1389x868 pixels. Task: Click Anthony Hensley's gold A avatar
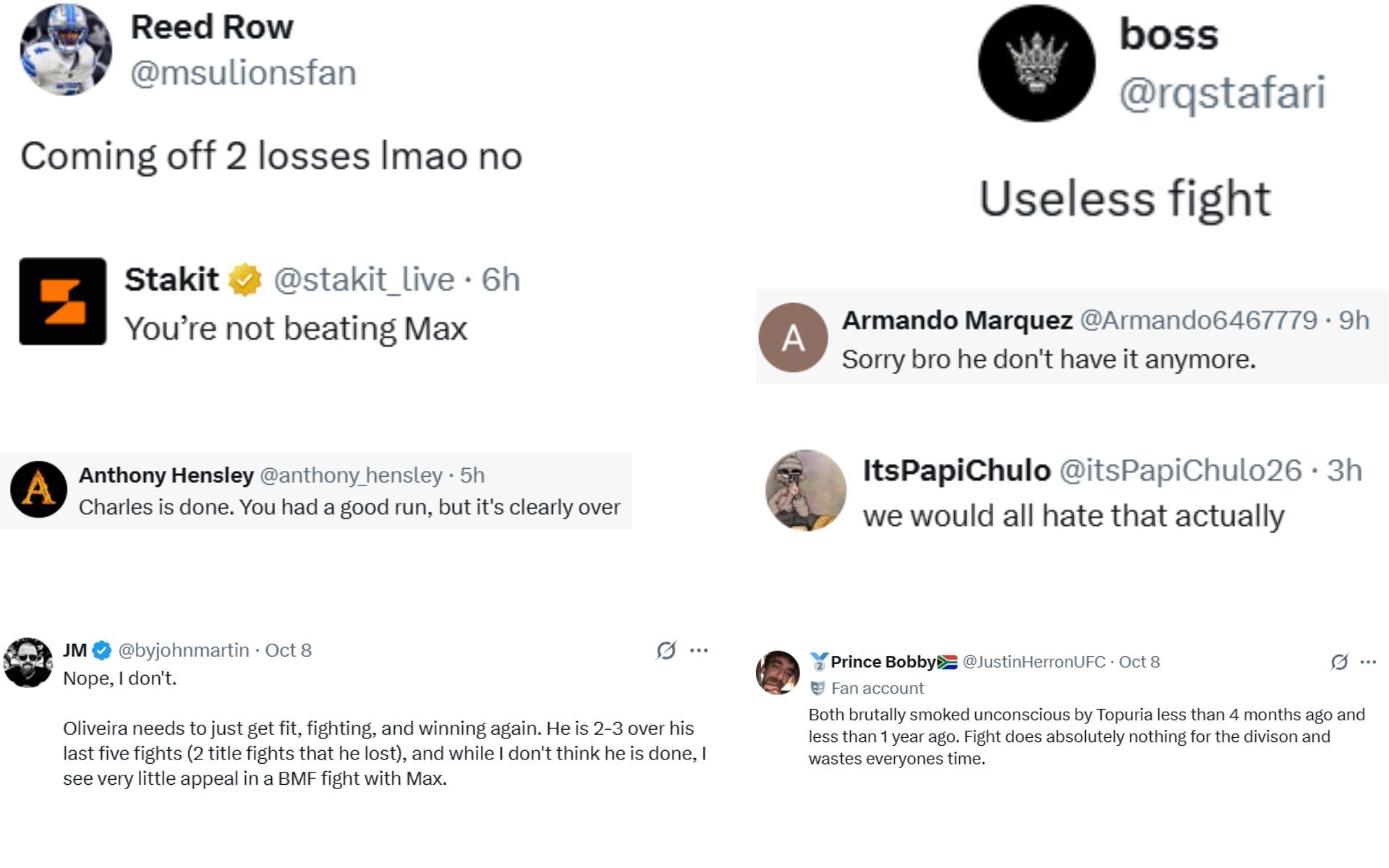pos(39,489)
